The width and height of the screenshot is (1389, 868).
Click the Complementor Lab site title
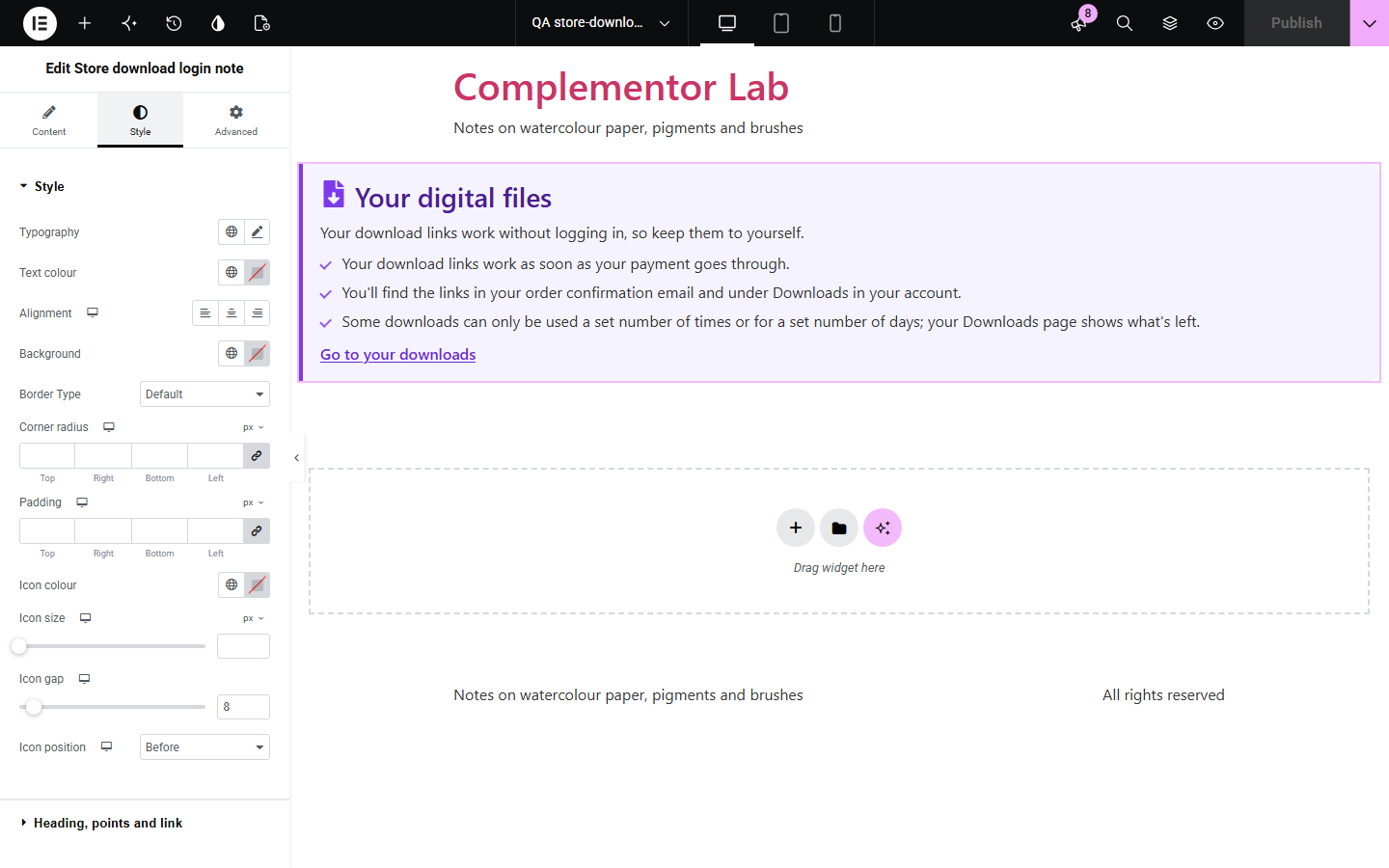pos(621,87)
